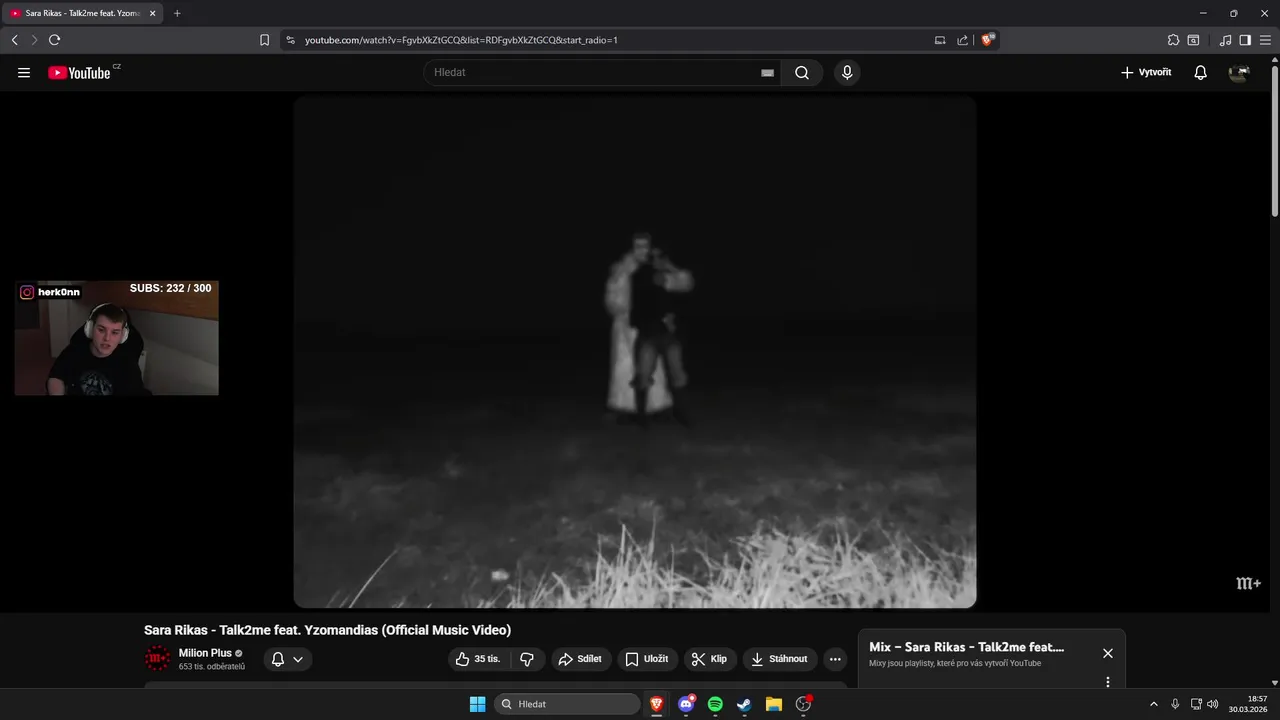Expand subscription notification bell dropdown for Milion Plus

288,659
